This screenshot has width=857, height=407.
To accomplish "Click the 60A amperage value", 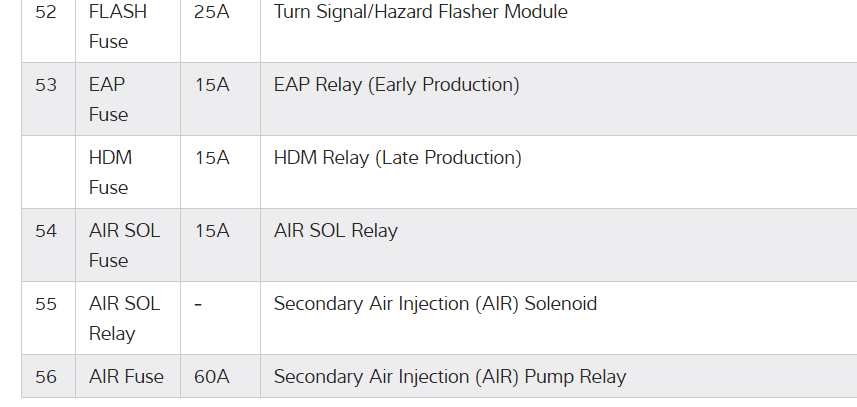I will [212, 377].
